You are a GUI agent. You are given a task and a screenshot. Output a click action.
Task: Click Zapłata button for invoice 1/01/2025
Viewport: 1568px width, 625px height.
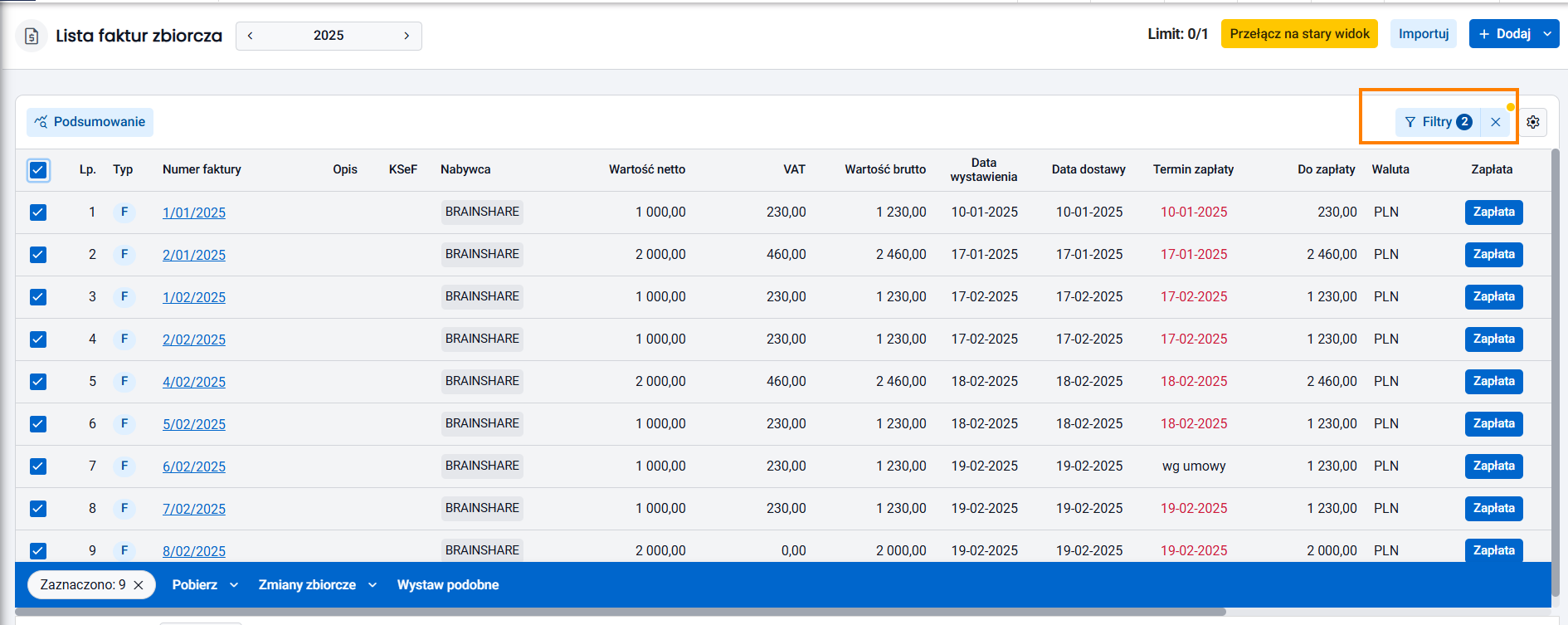tap(1493, 212)
